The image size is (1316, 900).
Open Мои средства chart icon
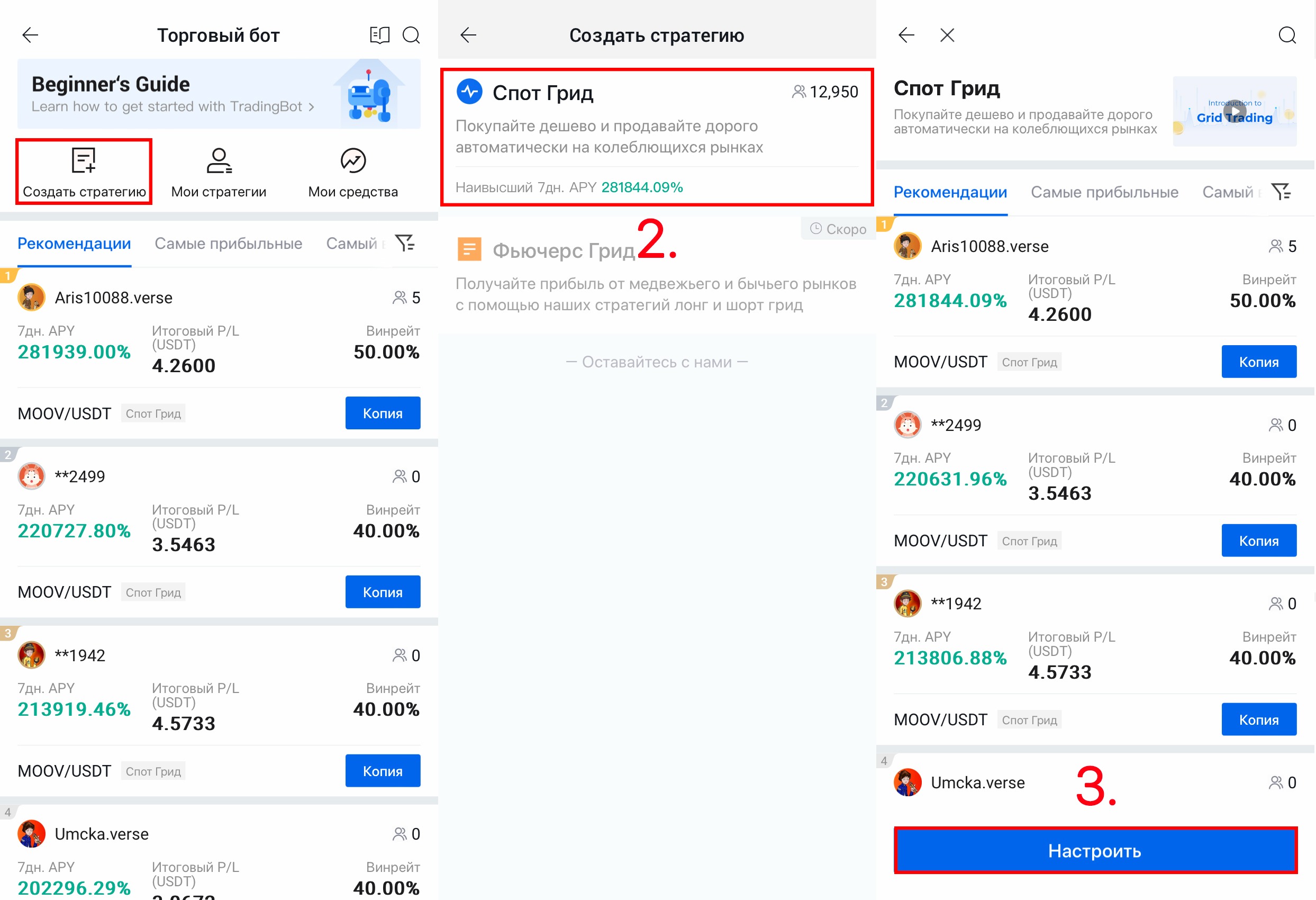point(353,161)
